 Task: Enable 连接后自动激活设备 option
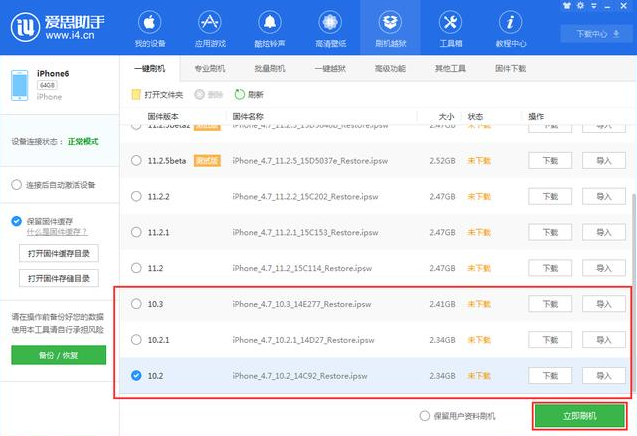[x=16, y=185]
